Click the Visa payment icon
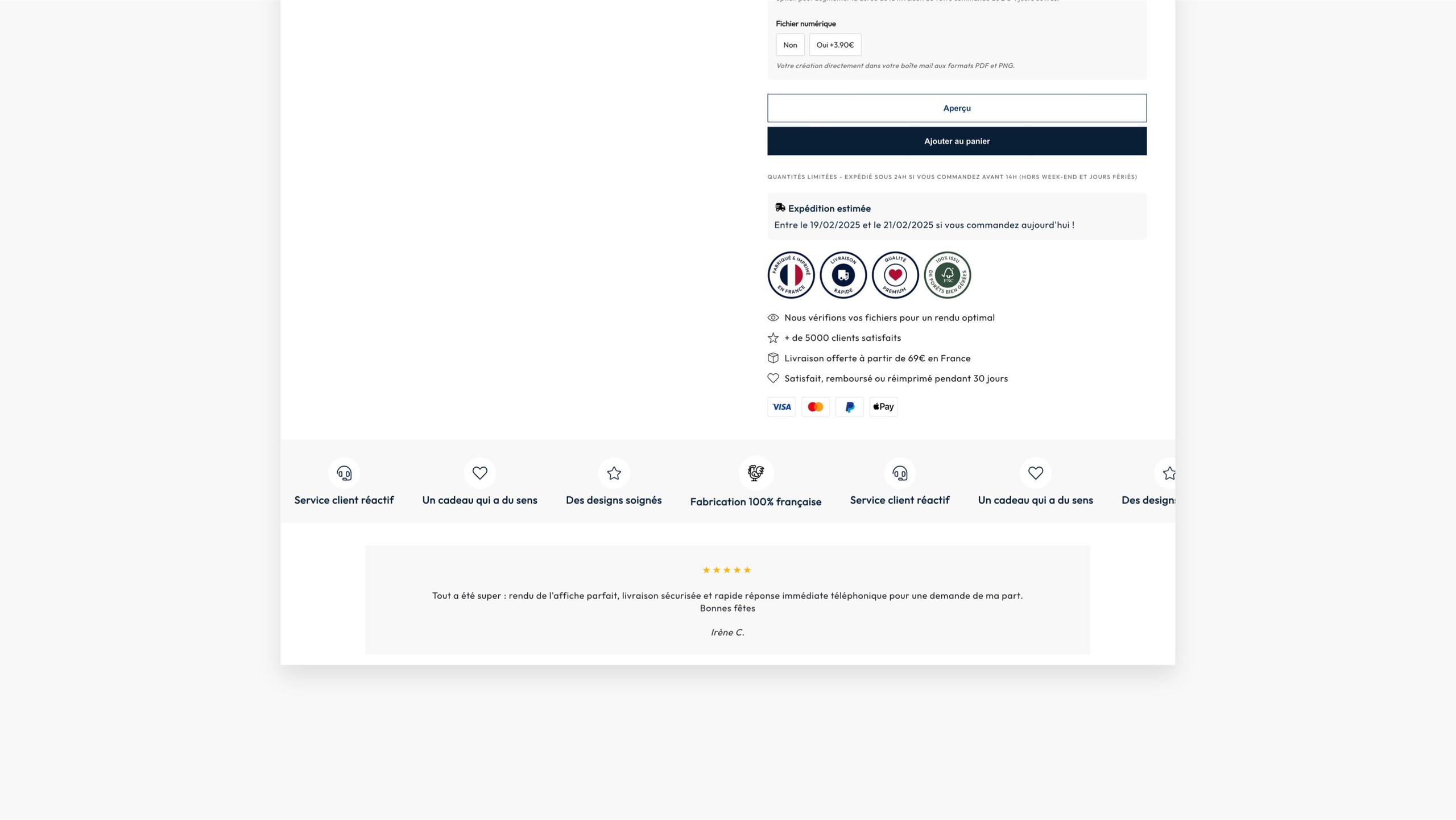The height and width of the screenshot is (820, 1456). coord(781,407)
